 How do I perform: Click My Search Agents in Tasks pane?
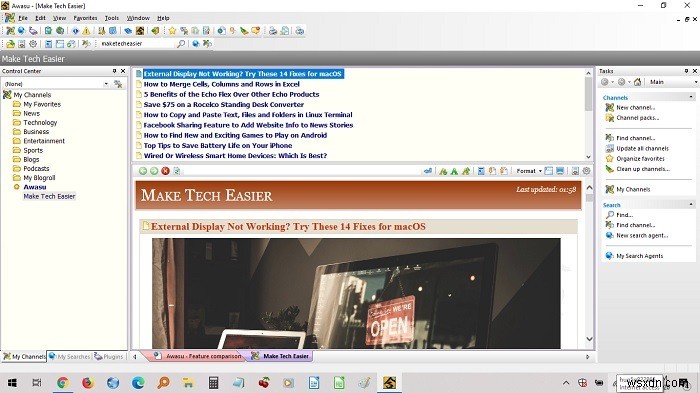coord(639,256)
